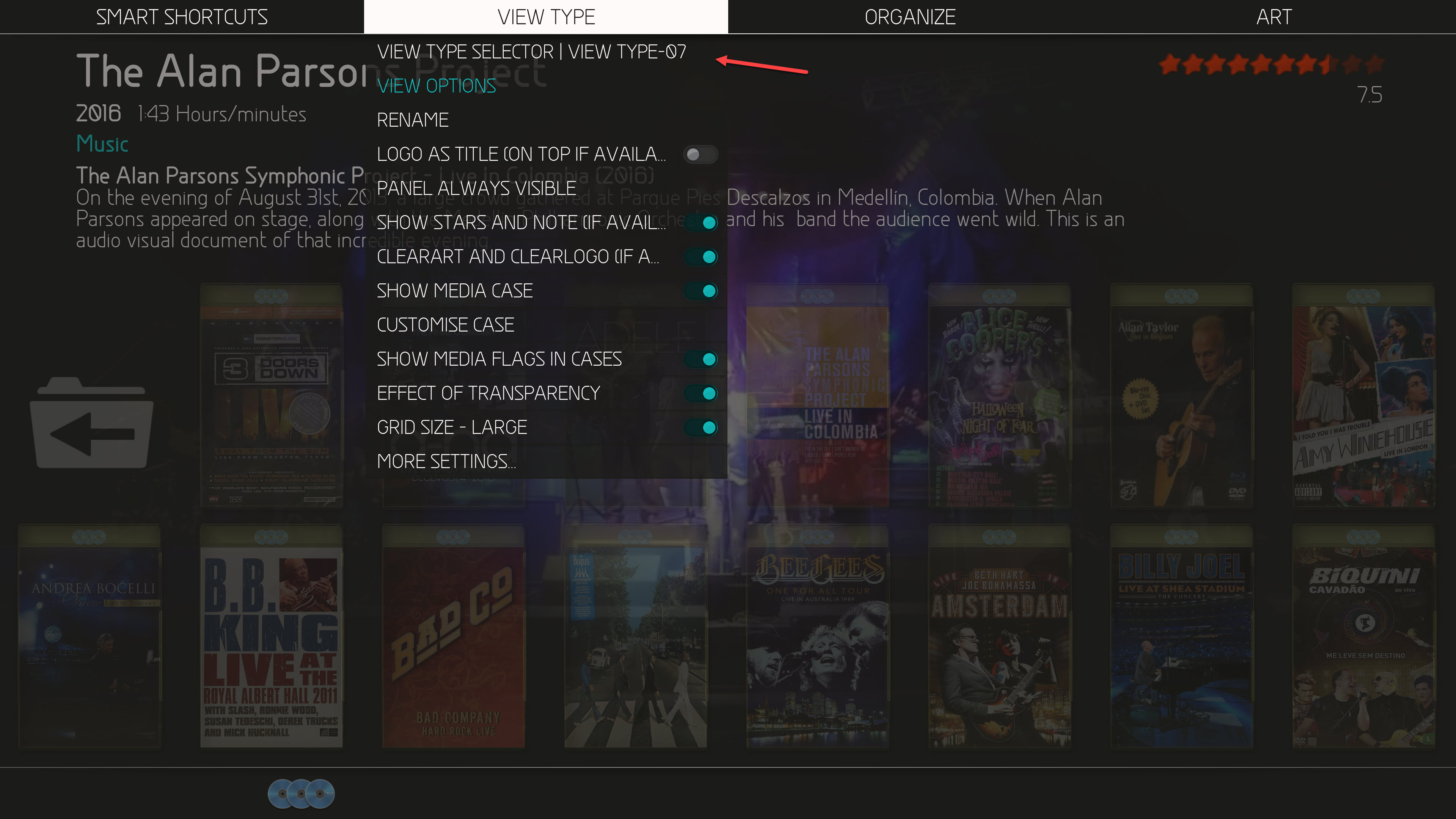Select the Bad Company cover

453,637
